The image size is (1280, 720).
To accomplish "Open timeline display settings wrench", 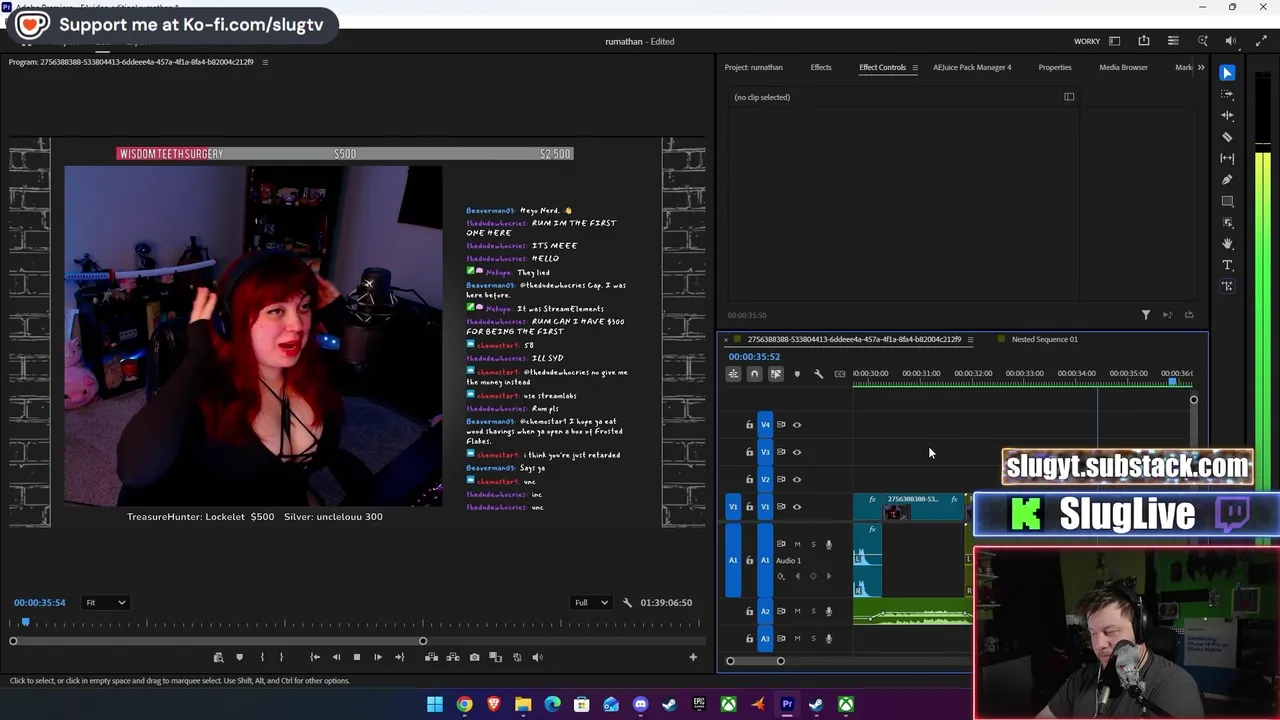I will click(818, 374).
